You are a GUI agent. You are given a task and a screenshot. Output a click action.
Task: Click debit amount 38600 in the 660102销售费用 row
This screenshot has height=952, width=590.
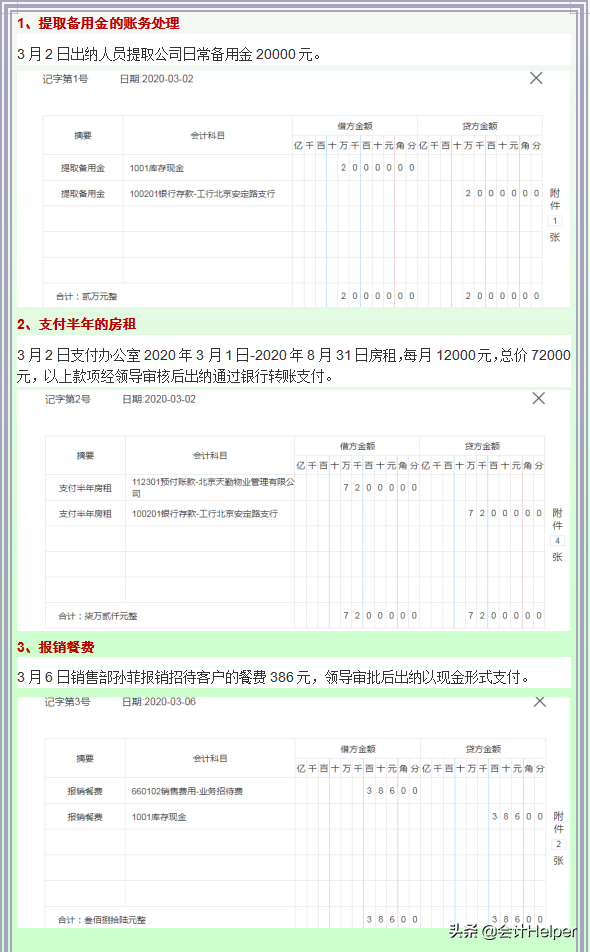(392, 790)
